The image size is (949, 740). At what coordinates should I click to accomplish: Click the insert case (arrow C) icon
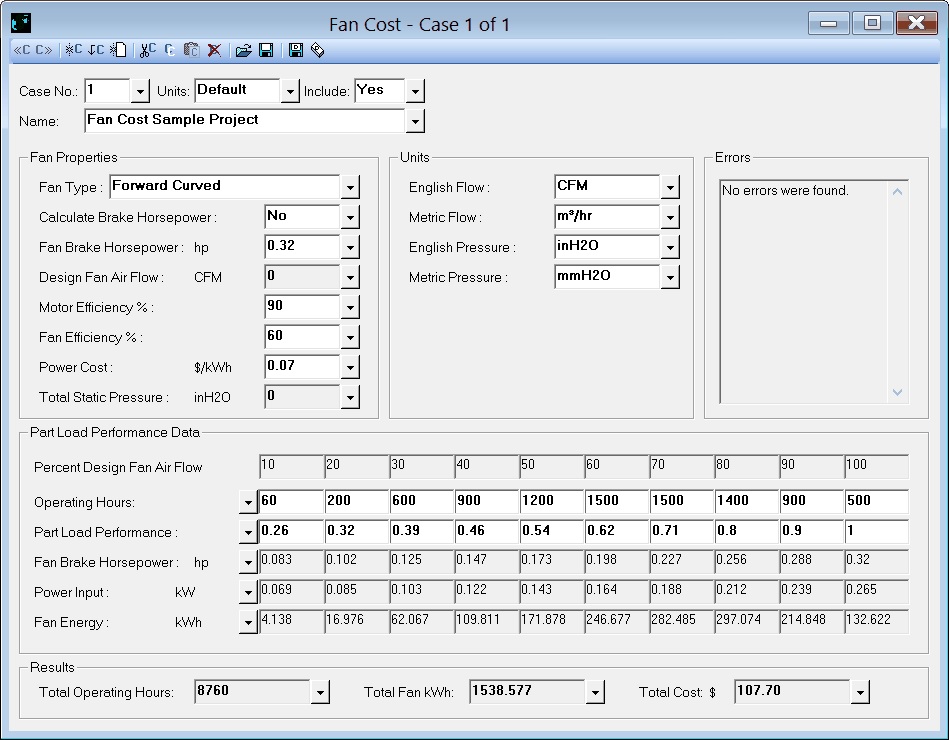pyautogui.click(x=96, y=50)
